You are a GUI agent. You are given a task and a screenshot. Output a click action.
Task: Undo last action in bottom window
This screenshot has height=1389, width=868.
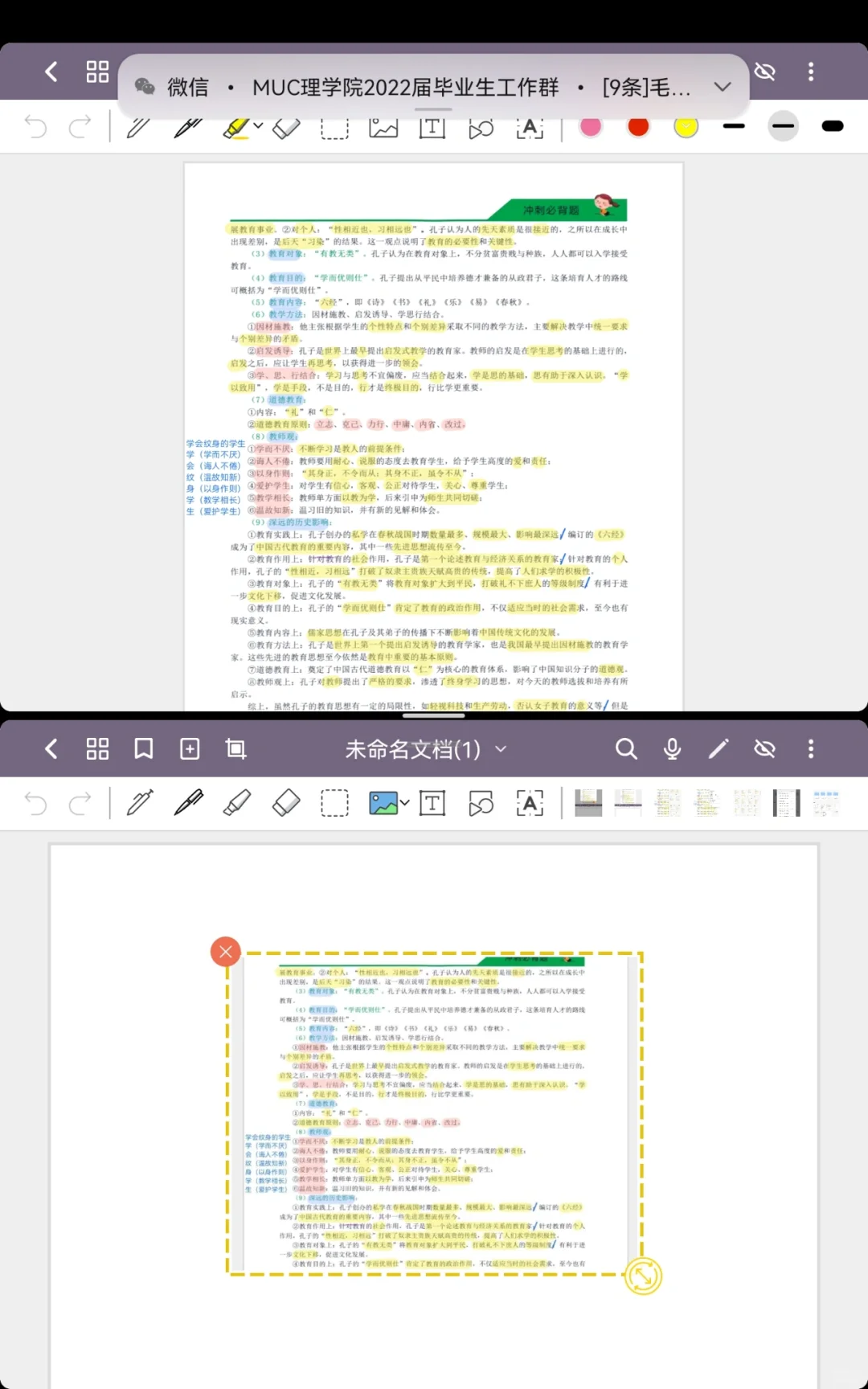(x=35, y=803)
